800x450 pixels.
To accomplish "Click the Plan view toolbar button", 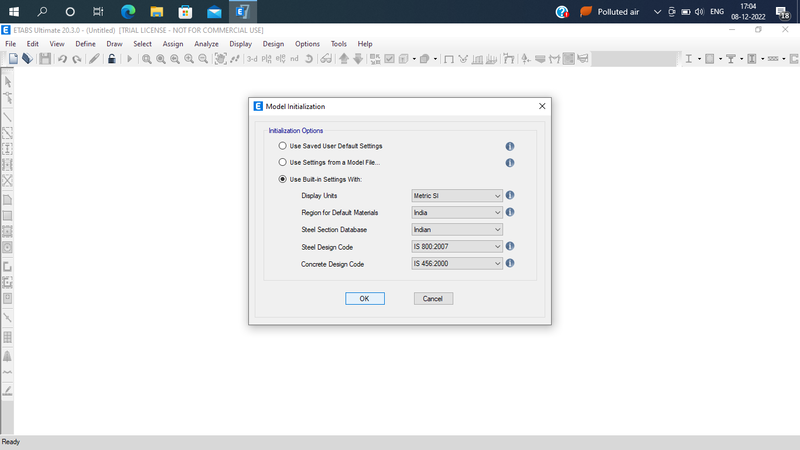I will tap(266, 59).
